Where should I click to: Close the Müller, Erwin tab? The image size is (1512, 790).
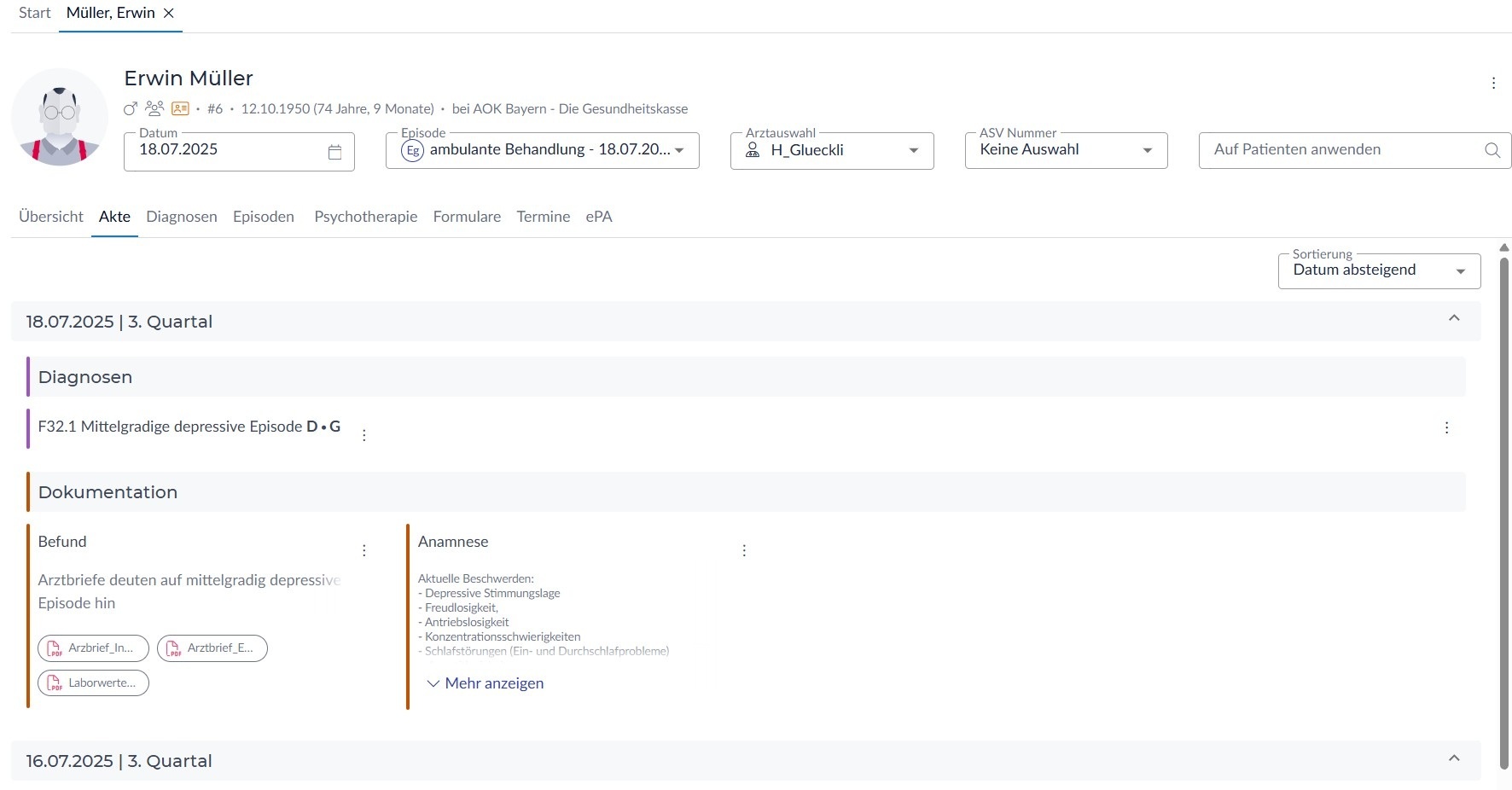coord(169,13)
